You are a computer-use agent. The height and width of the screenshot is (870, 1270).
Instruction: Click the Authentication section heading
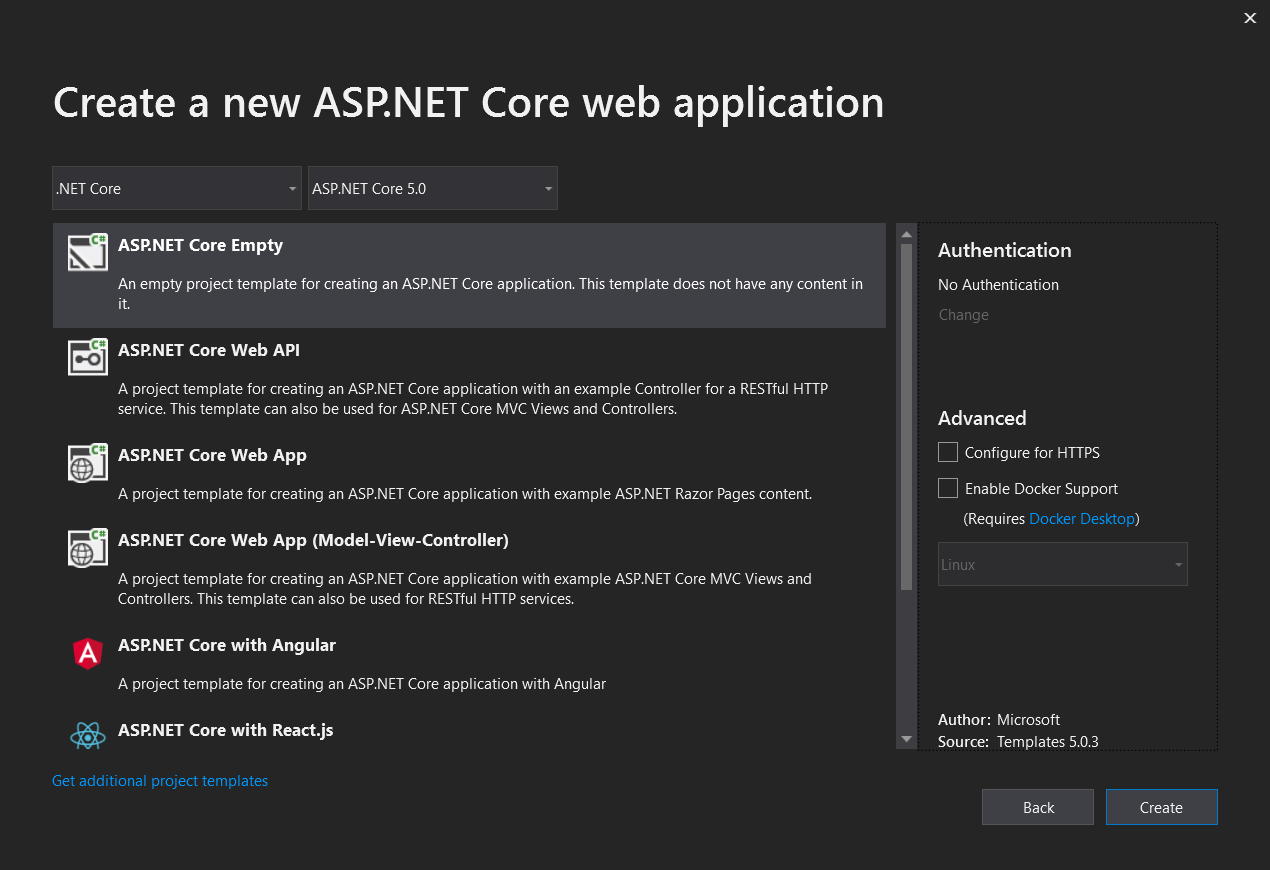(x=1005, y=250)
